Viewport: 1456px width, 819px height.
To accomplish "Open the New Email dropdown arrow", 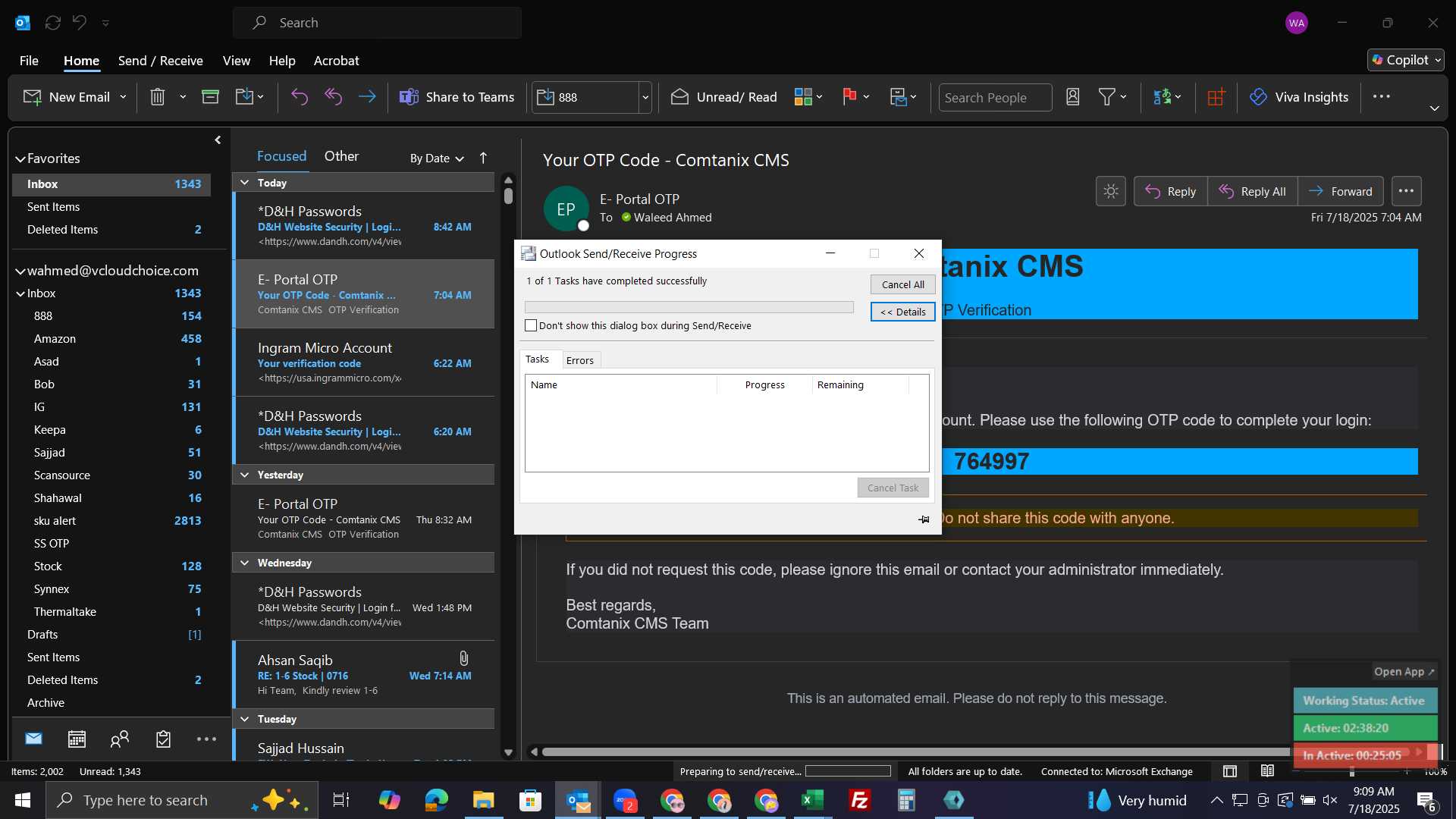I will [123, 97].
